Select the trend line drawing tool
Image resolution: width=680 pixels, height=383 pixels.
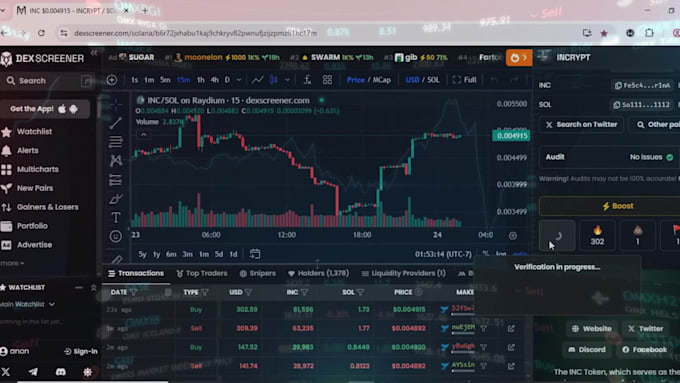point(116,123)
